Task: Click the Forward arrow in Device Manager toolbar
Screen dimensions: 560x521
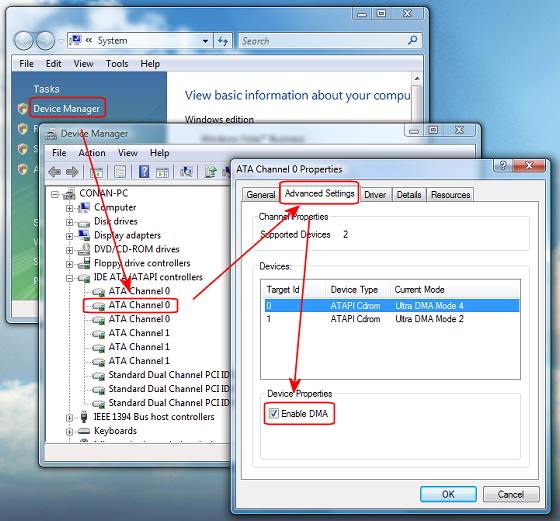Action: 72,172
